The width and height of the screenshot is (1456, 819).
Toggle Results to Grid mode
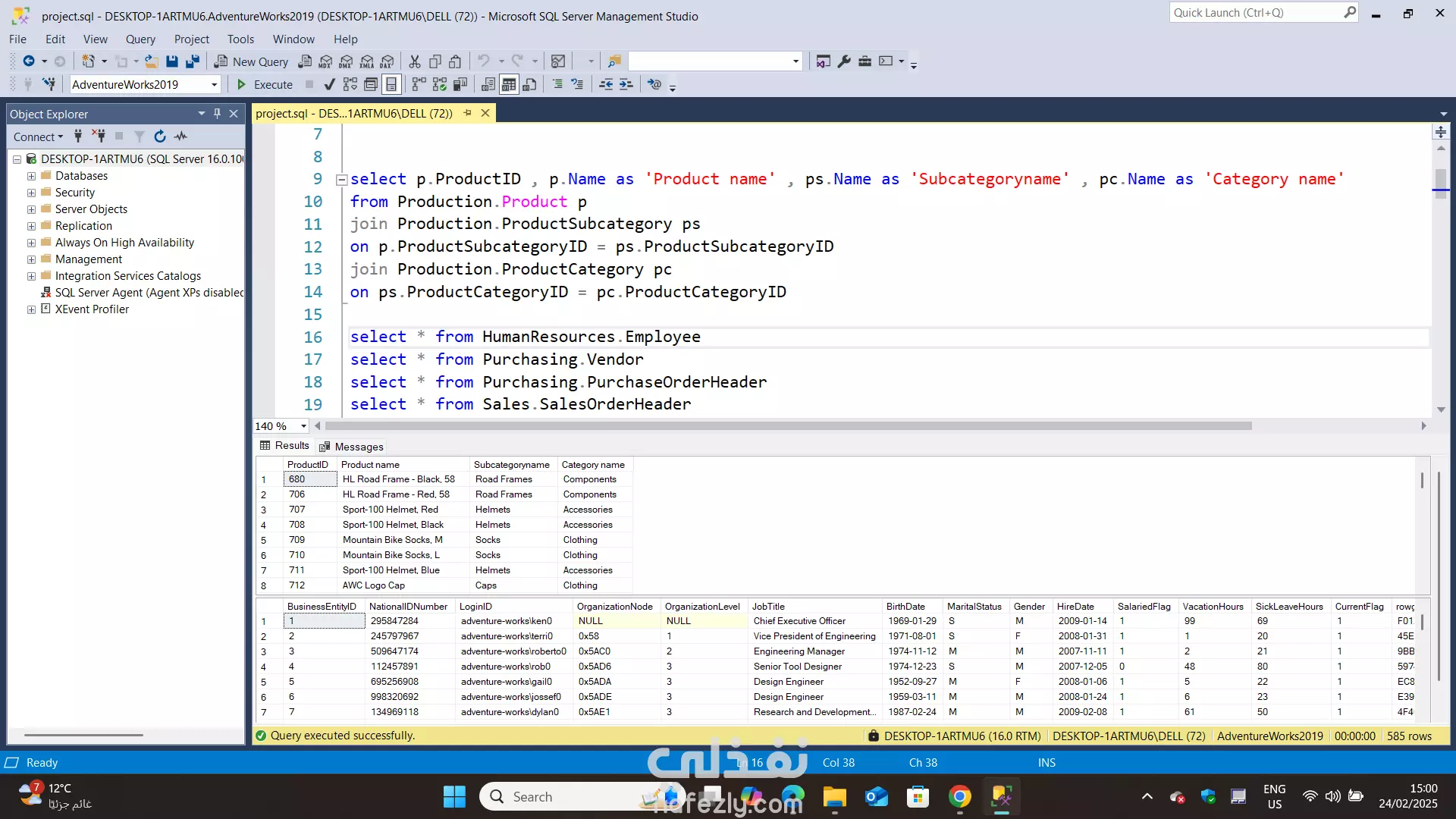point(509,84)
